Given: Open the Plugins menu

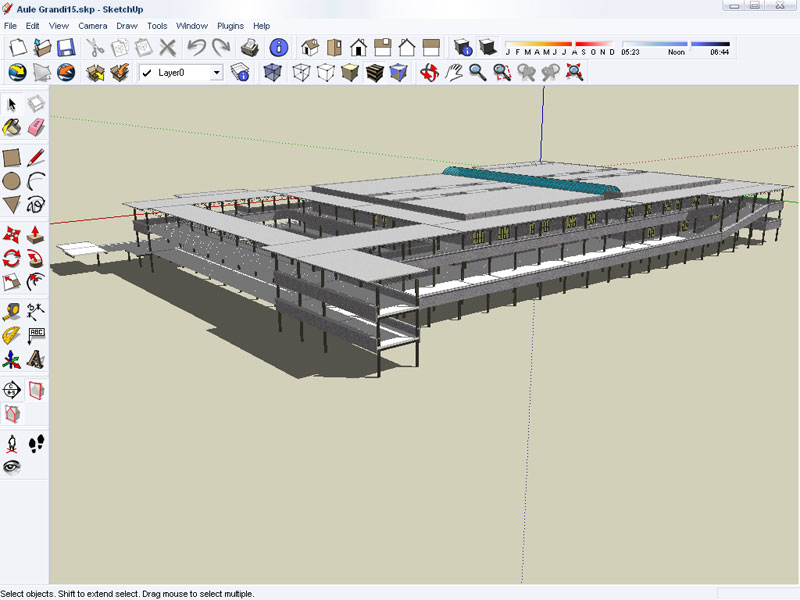Looking at the screenshot, I should [230, 26].
